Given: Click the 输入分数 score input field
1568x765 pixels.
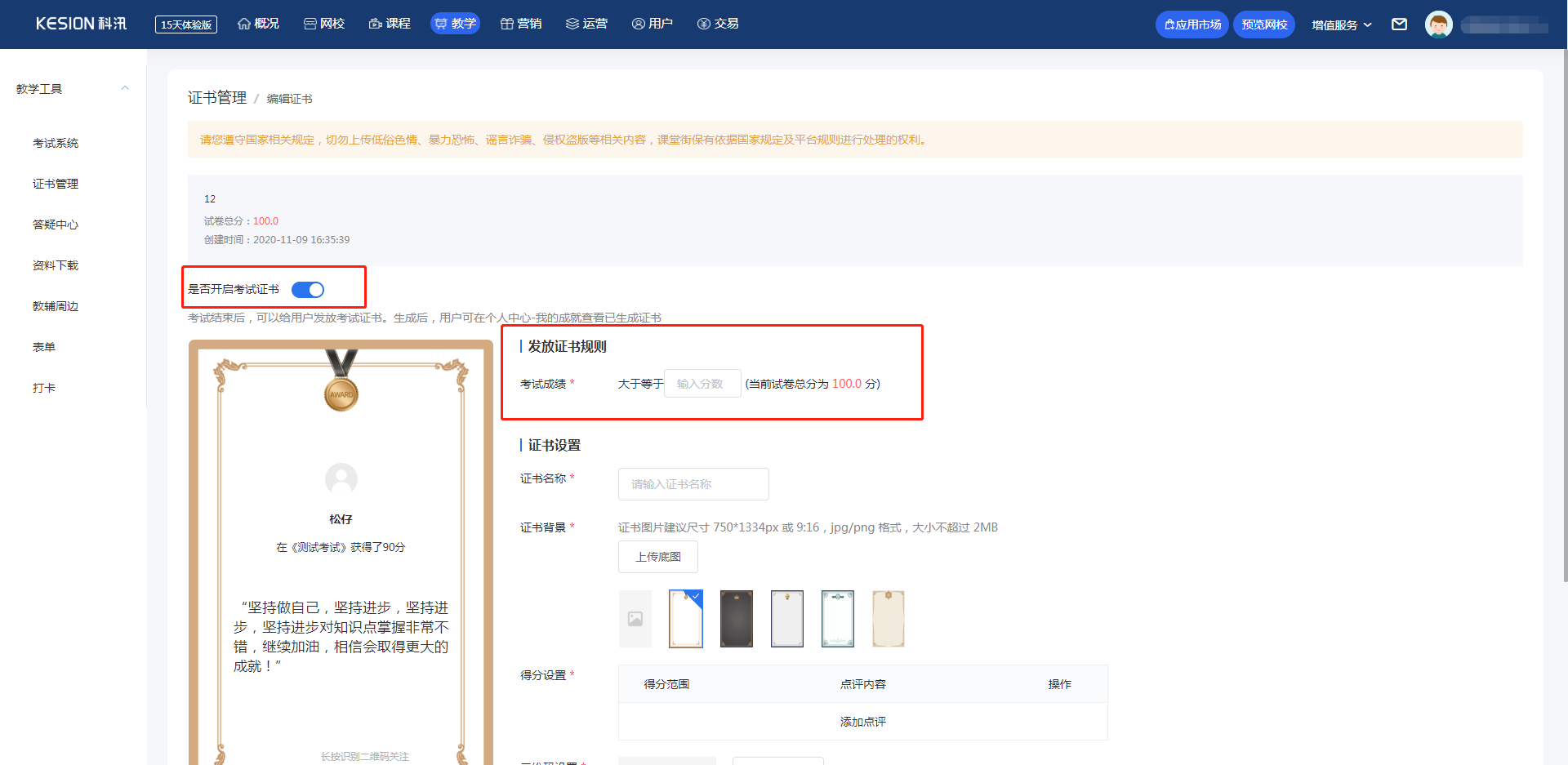Looking at the screenshot, I should (702, 384).
